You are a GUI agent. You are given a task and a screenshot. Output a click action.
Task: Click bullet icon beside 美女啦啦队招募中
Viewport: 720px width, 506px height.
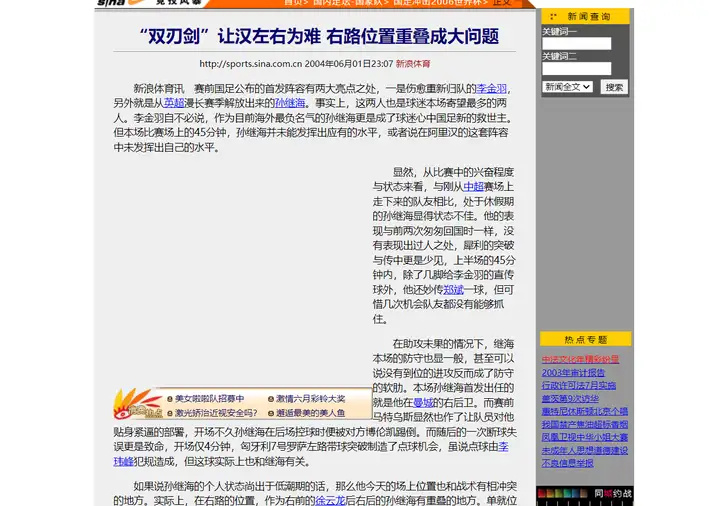pos(169,398)
